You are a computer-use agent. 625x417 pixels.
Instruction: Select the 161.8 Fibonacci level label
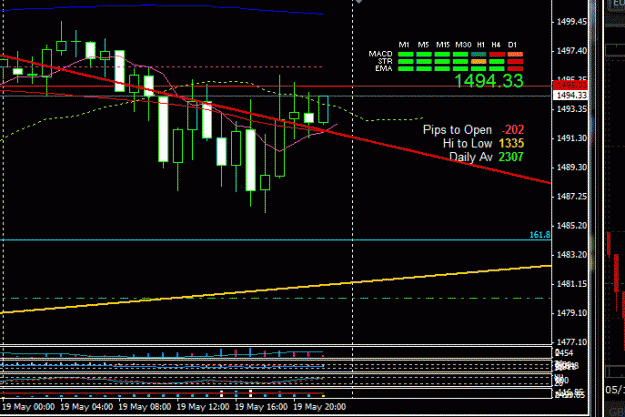540,235
